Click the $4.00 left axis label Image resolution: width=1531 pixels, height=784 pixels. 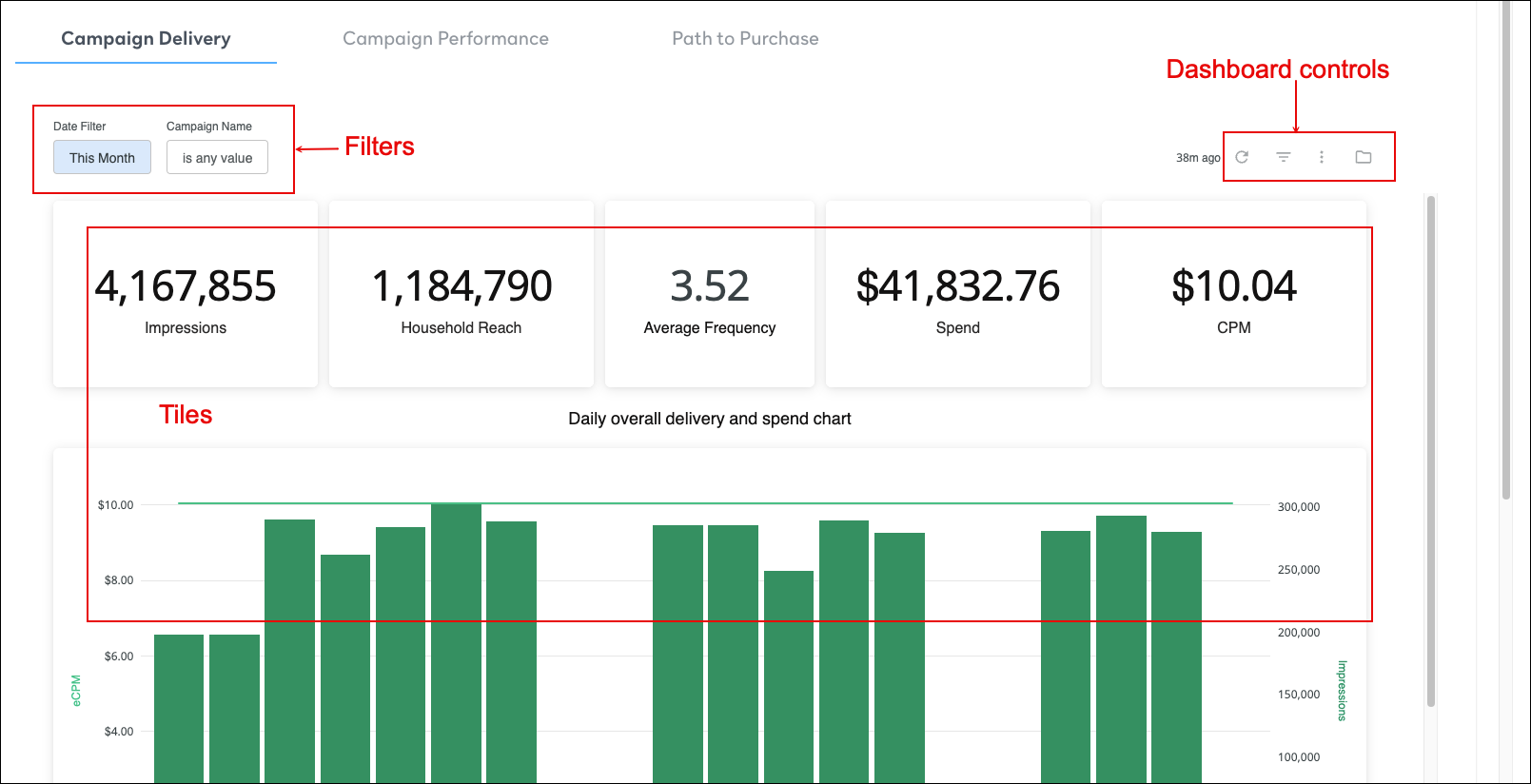click(x=119, y=732)
